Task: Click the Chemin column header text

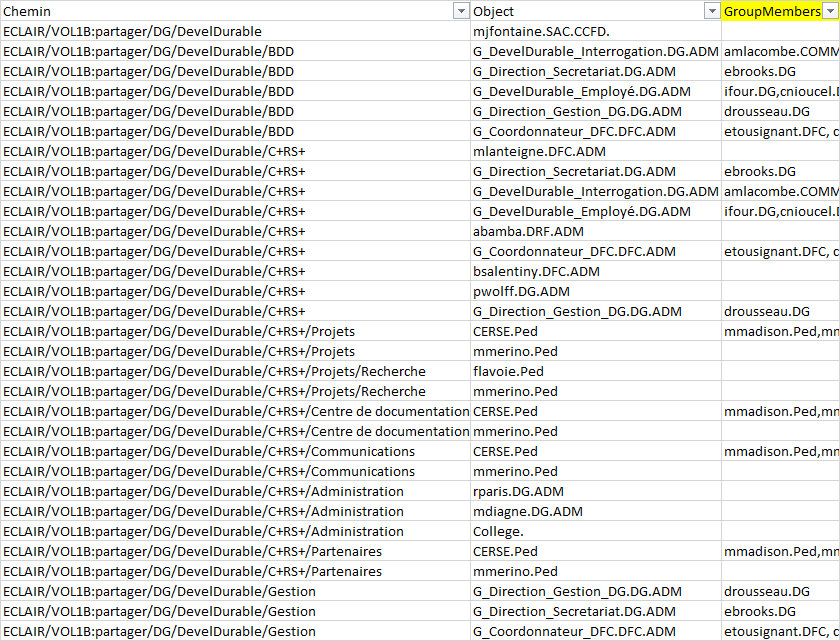Action: coord(28,11)
